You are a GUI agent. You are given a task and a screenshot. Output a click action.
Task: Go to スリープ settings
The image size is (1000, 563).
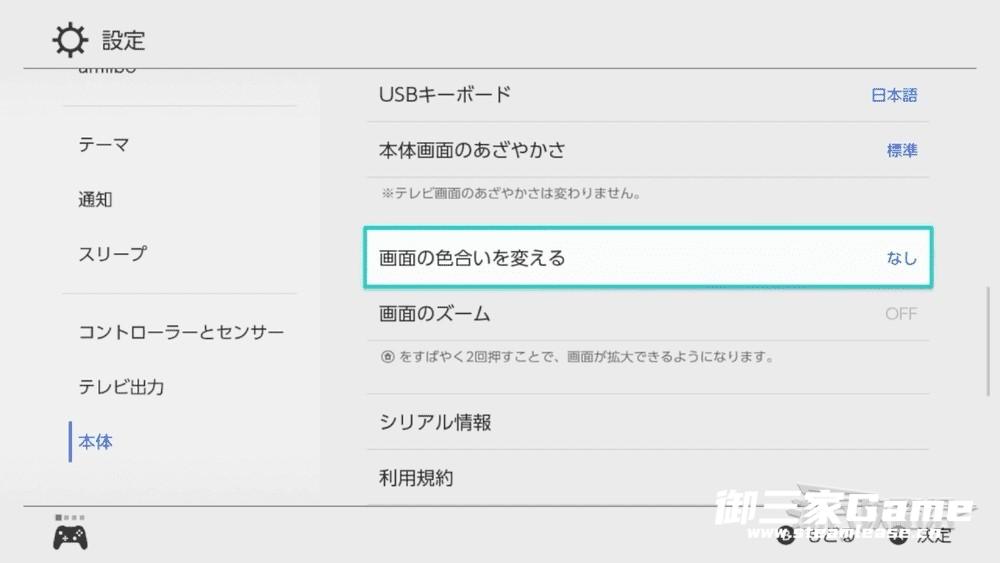[112, 254]
